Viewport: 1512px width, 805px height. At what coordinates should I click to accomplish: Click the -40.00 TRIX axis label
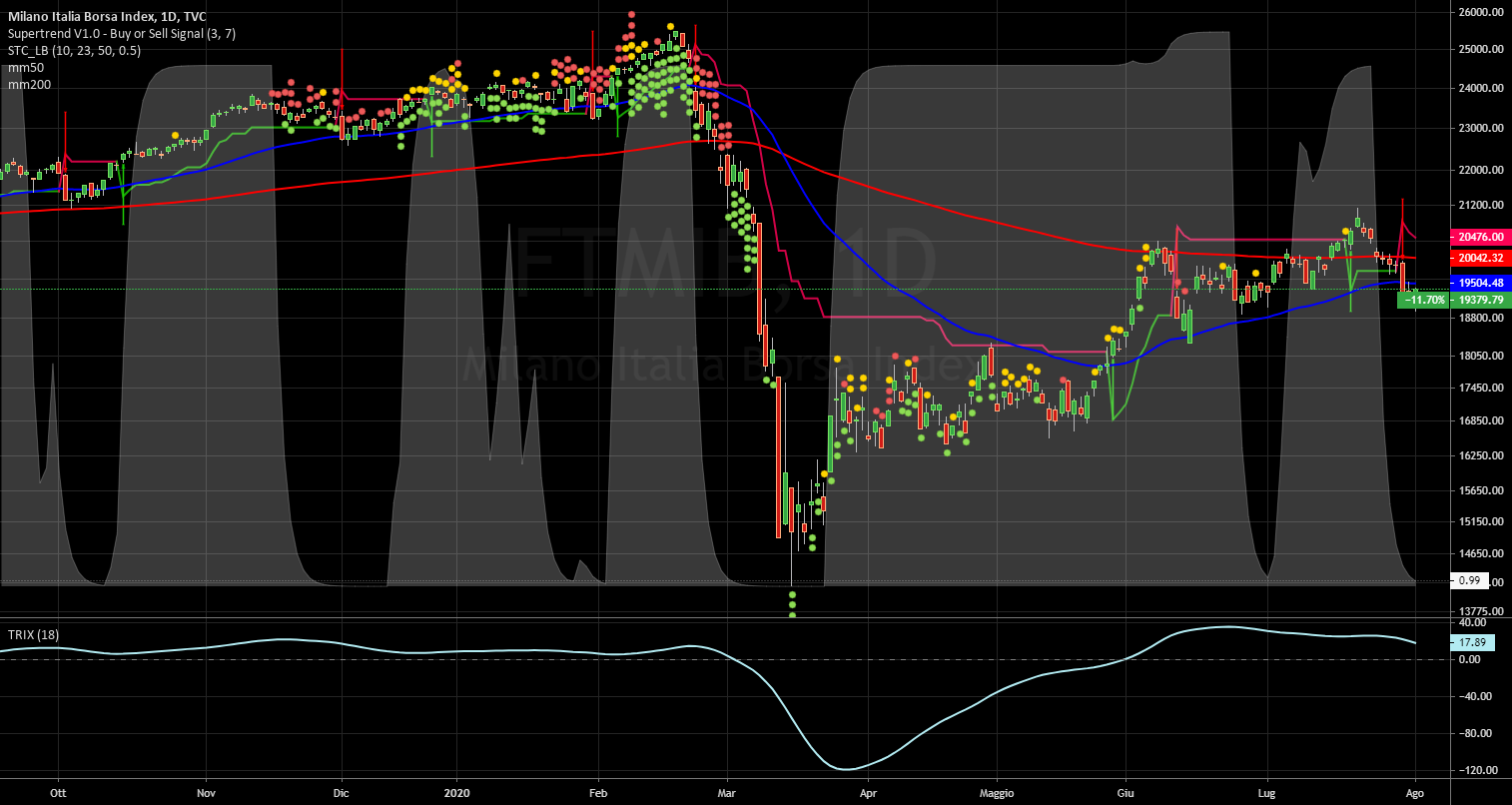1475,696
